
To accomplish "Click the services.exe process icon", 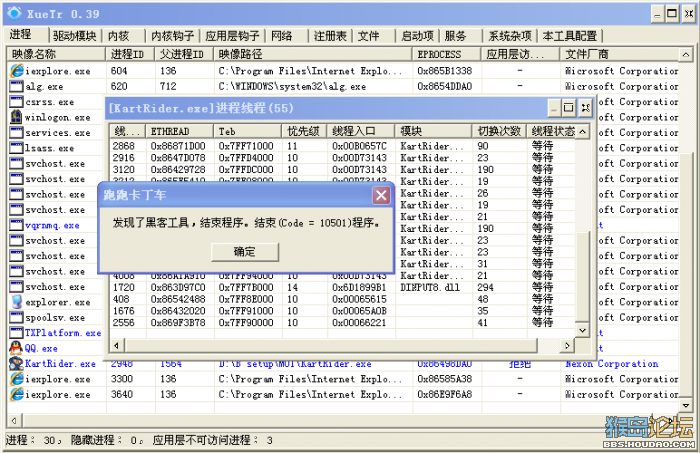I will pyautogui.click(x=17, y=132).
